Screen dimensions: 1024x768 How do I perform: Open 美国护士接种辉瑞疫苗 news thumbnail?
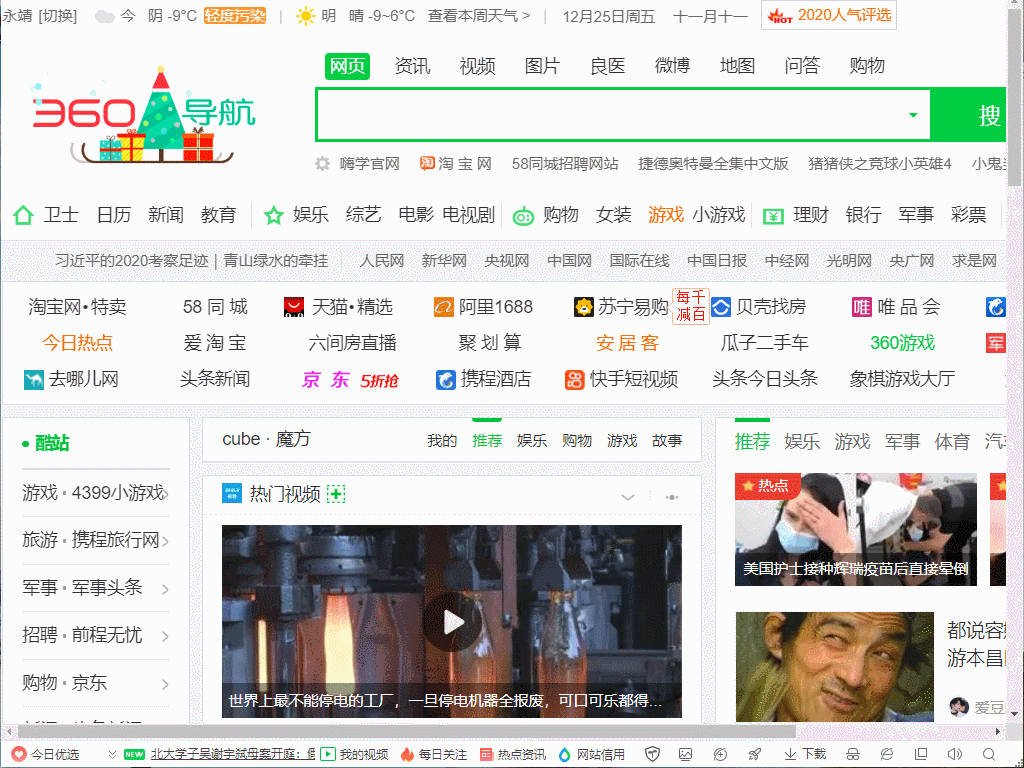[x=856, y=530]
